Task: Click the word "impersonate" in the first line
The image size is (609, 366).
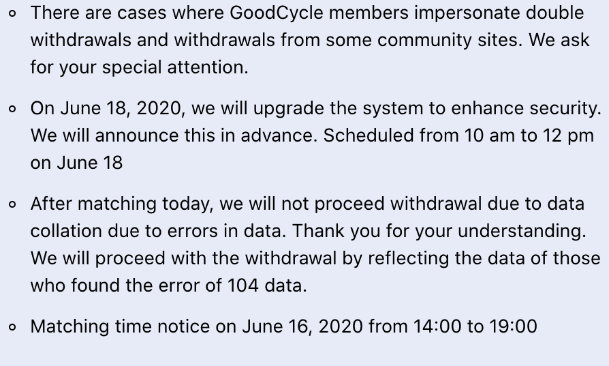Action: tap(467, 14)
